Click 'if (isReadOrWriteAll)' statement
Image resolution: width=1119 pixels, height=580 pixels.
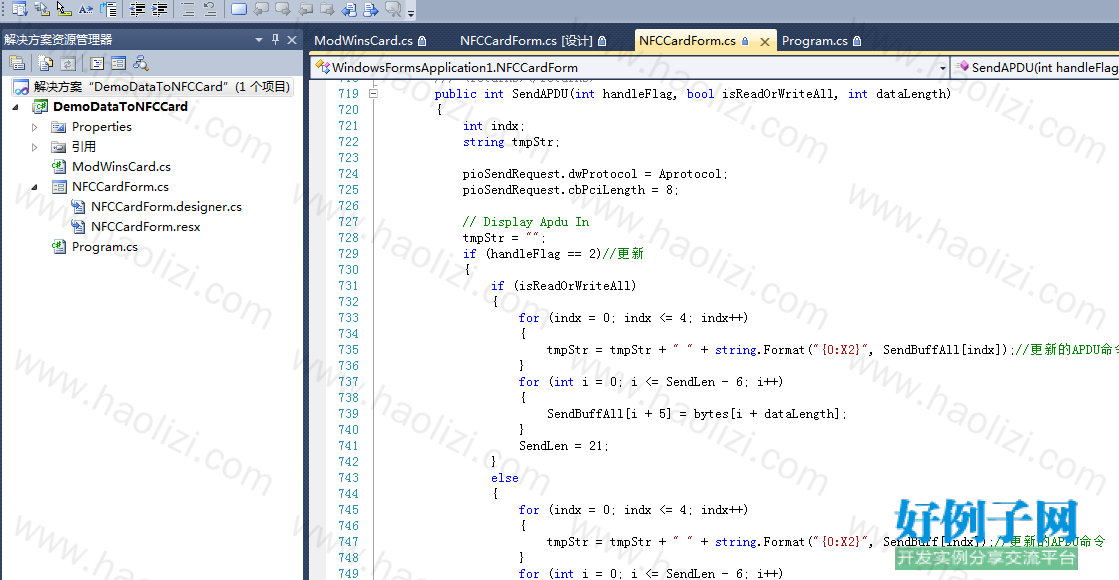coord(563,285)
